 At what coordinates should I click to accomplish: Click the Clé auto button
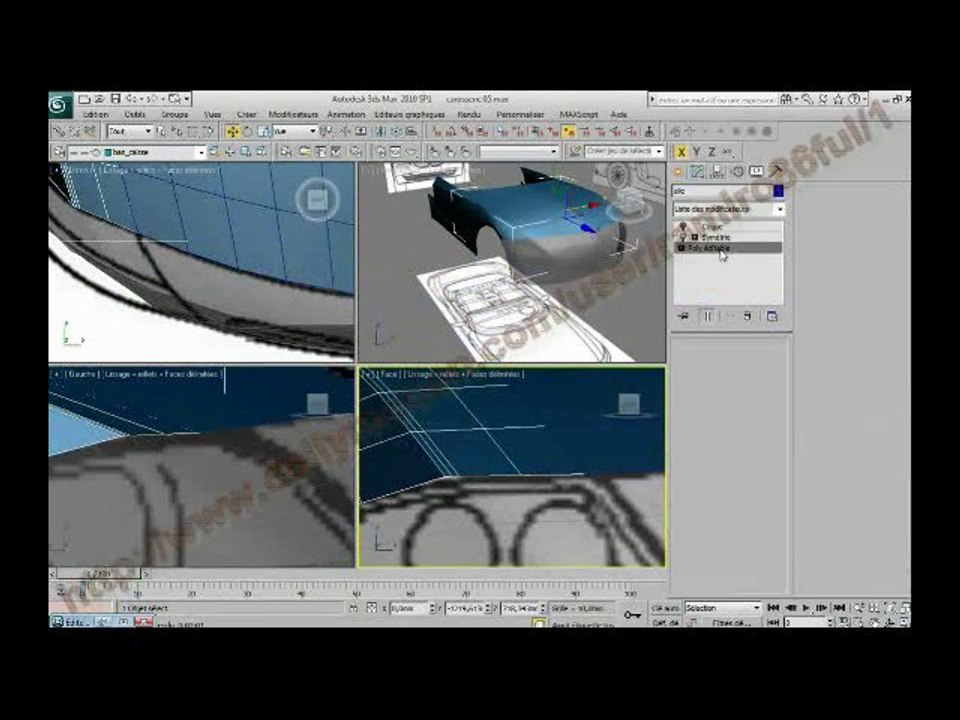point(666,608)
